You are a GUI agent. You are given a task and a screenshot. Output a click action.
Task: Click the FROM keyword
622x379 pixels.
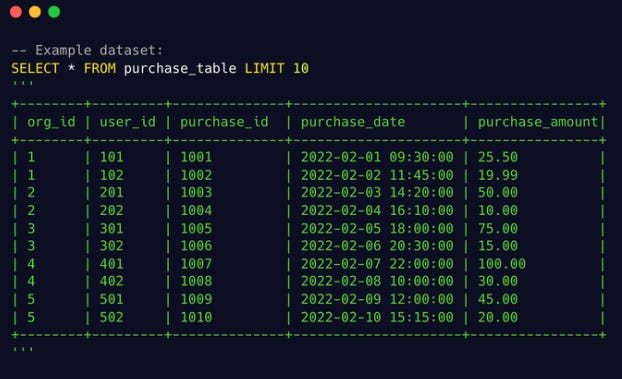100,68
